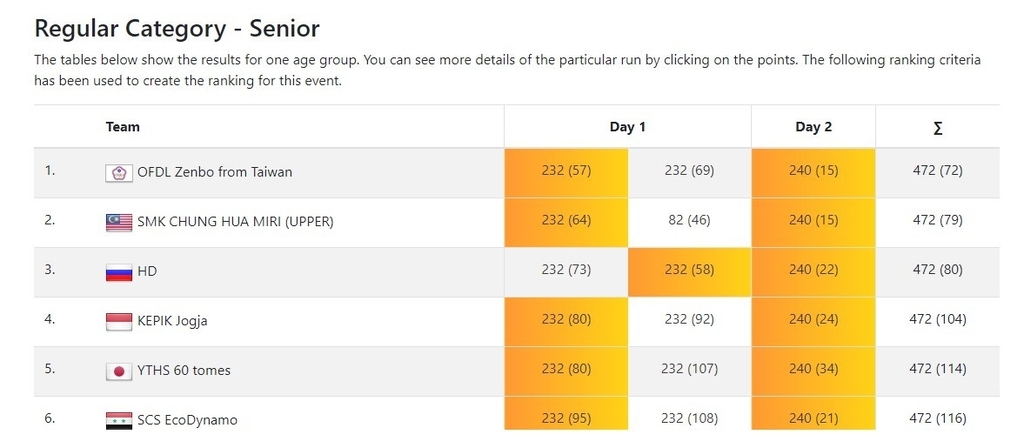Click the Taiwan flag icon beside OFDL Zenbo
The width and height of the screenshot is (1024, 448).
[118, 172]
